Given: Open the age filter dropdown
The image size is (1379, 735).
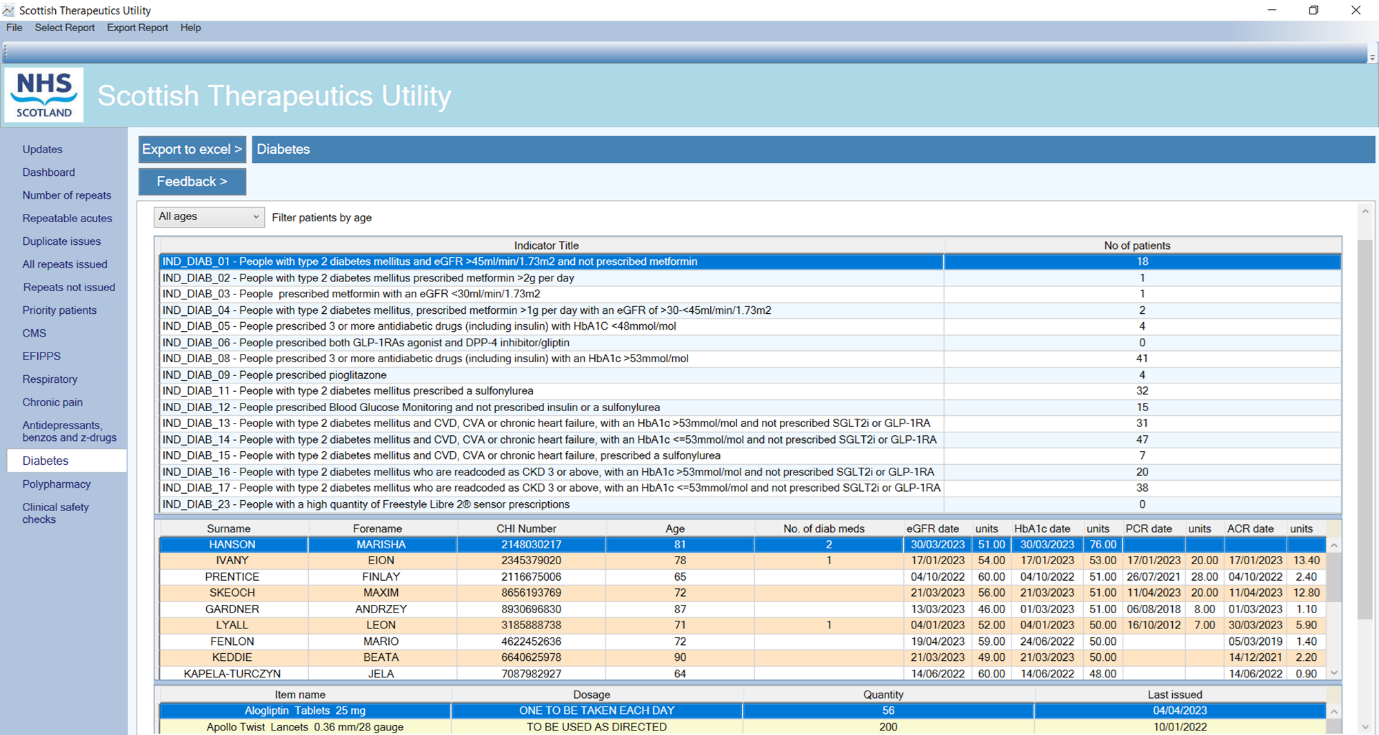Looking at the screenshot, I should point(209,217).
